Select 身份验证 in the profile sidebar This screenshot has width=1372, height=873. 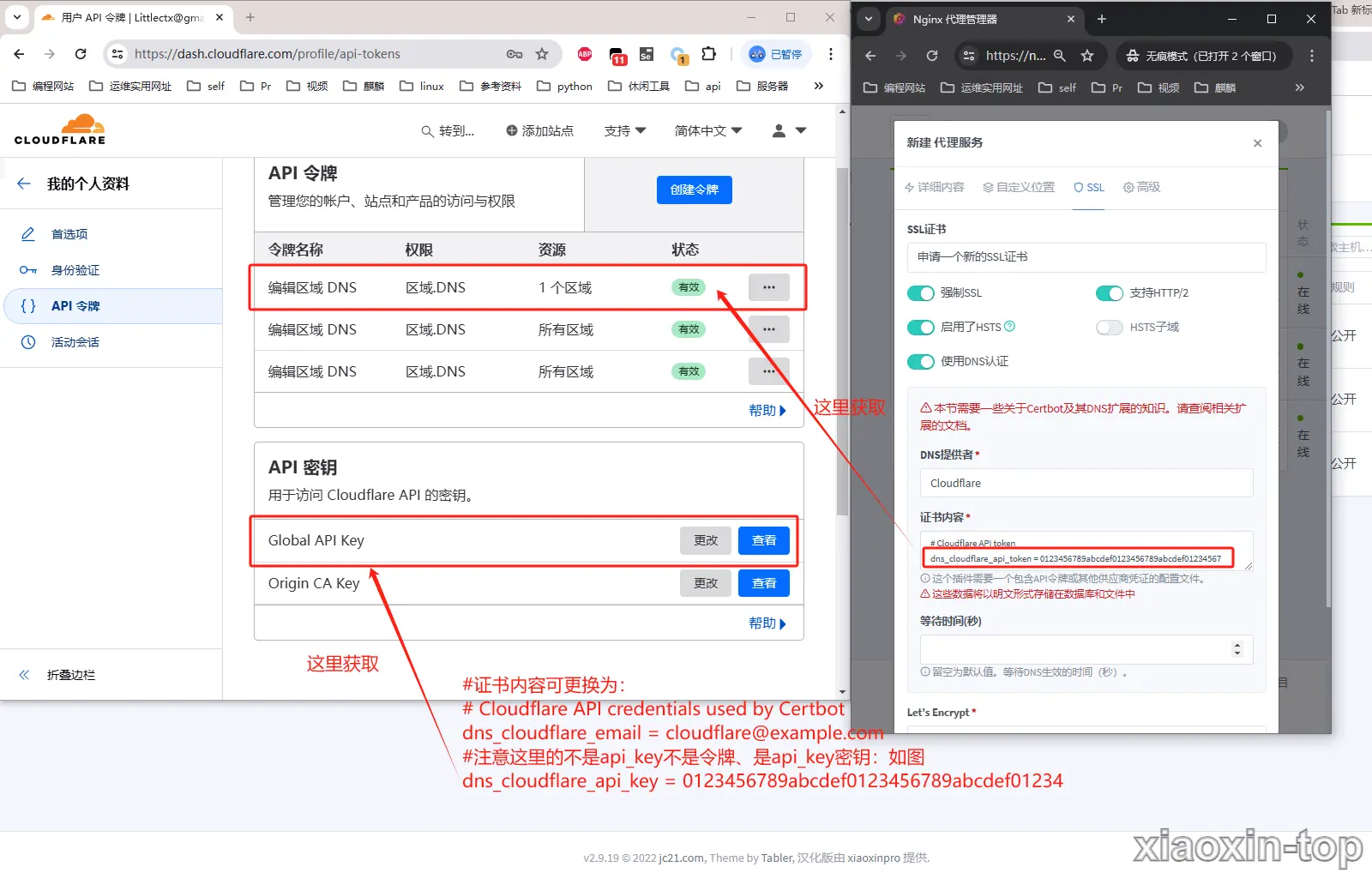75,270
